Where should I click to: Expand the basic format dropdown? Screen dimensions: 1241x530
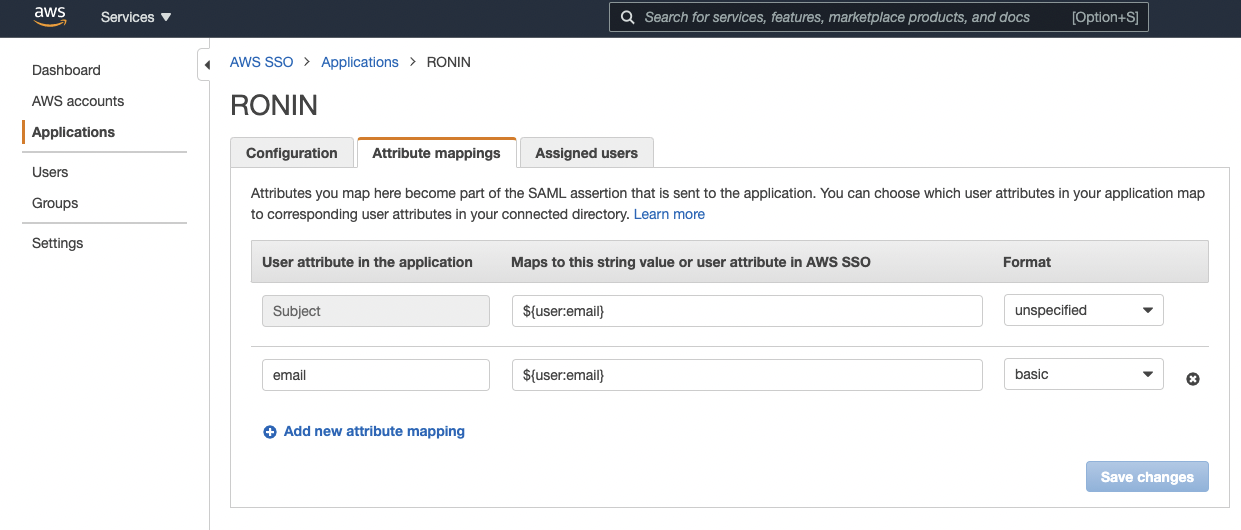click(1083, 374)
